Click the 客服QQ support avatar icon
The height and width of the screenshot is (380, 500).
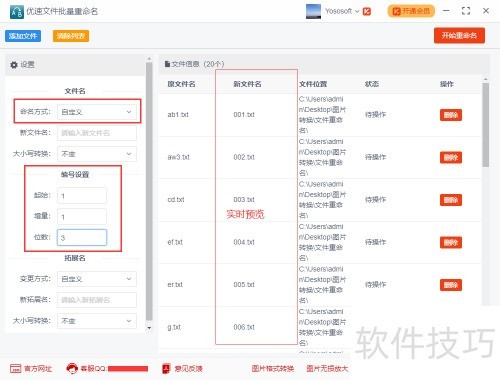pos(72,368)
